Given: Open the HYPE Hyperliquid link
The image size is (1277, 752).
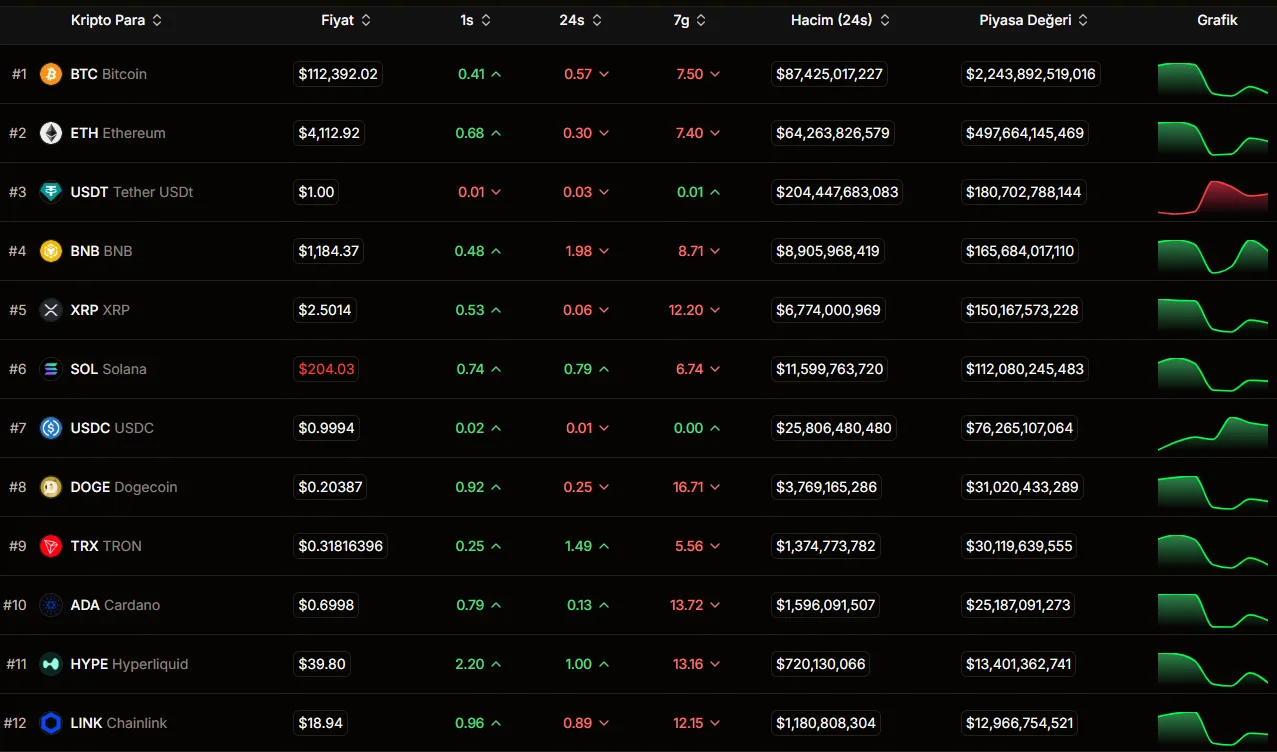Looking at the screenshot, I should pos(129,664).
